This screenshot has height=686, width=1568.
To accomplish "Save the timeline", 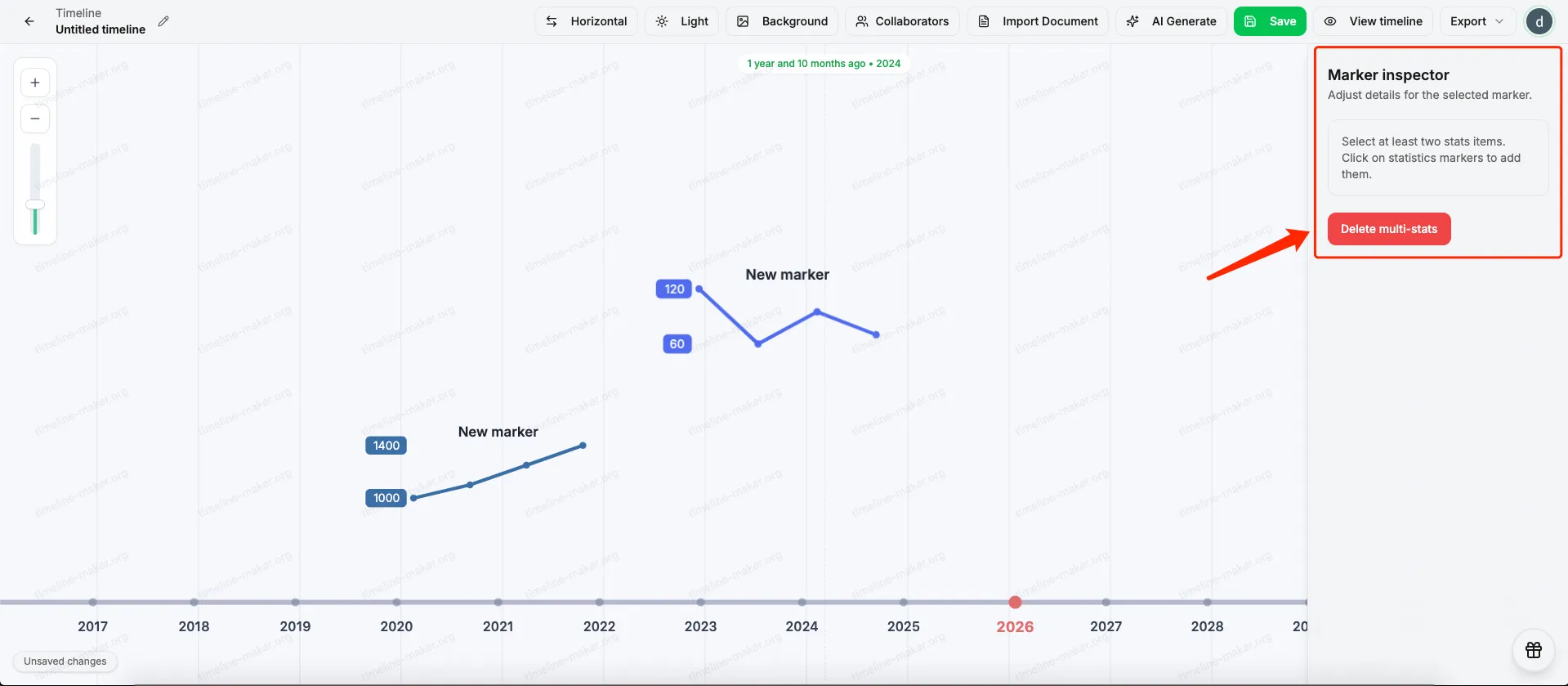I will (1270, 21).
